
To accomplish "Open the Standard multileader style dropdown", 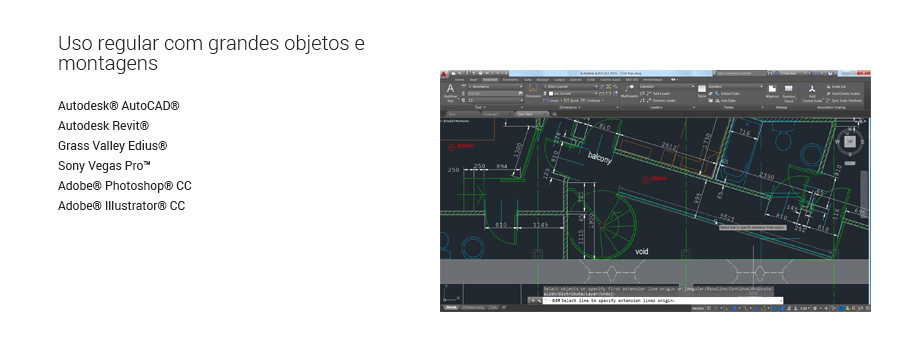I will pyautogui.click(x=667, y=86).
